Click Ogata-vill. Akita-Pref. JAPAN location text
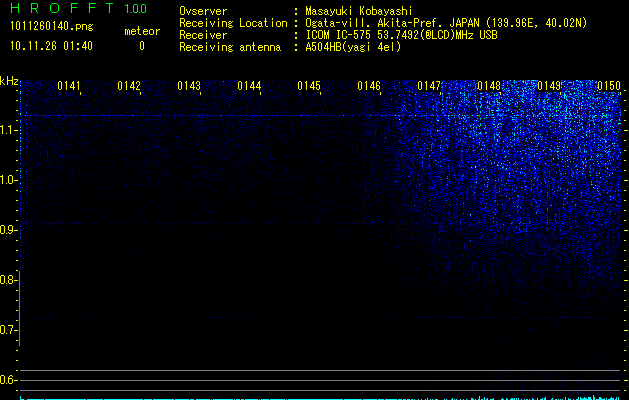The image size is (629, 400). pyautogui.click(x=446, y=23)
